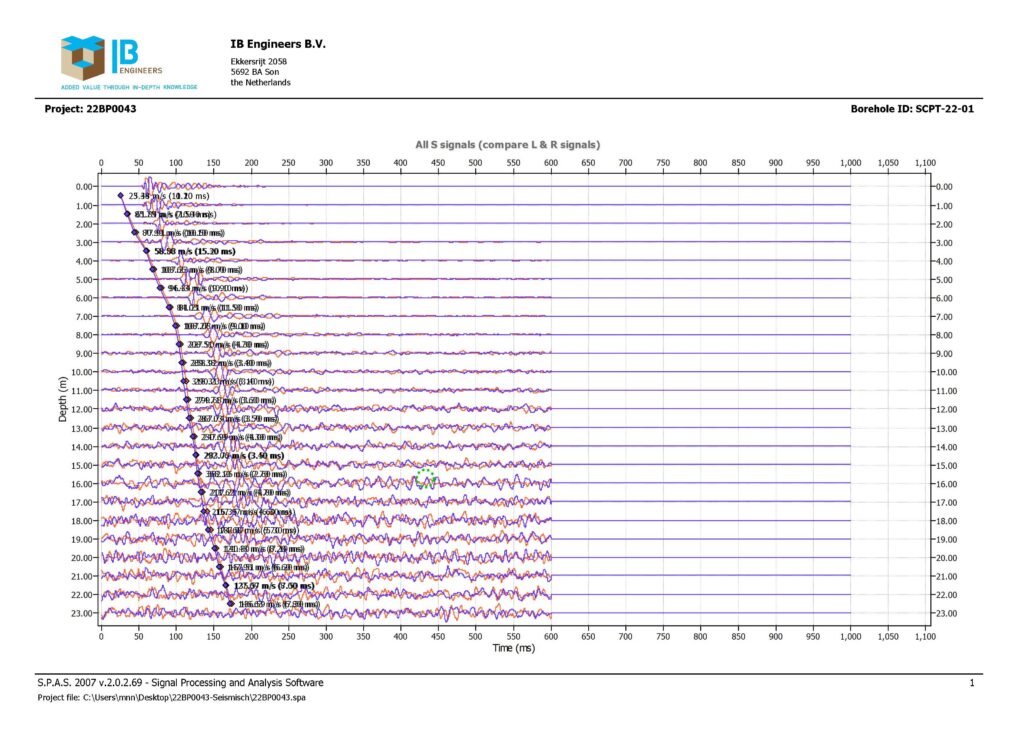
Task: Click the '500' tick on the top time axis
Action: pos(475,163)
